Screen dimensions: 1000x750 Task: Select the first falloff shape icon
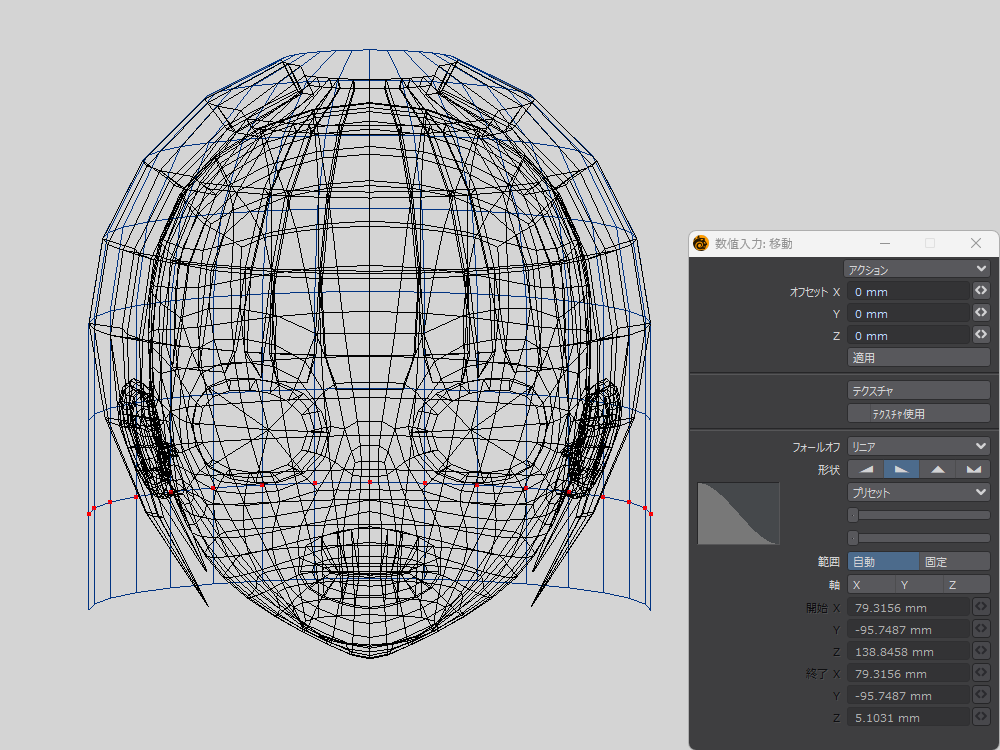point(866,469)
